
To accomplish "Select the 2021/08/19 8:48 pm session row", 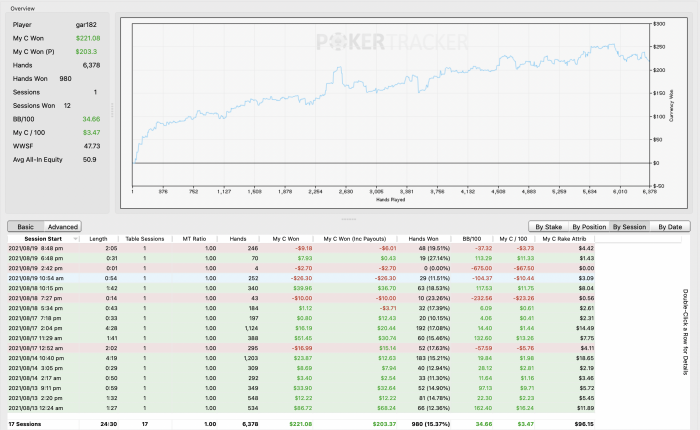I will 301,248.
